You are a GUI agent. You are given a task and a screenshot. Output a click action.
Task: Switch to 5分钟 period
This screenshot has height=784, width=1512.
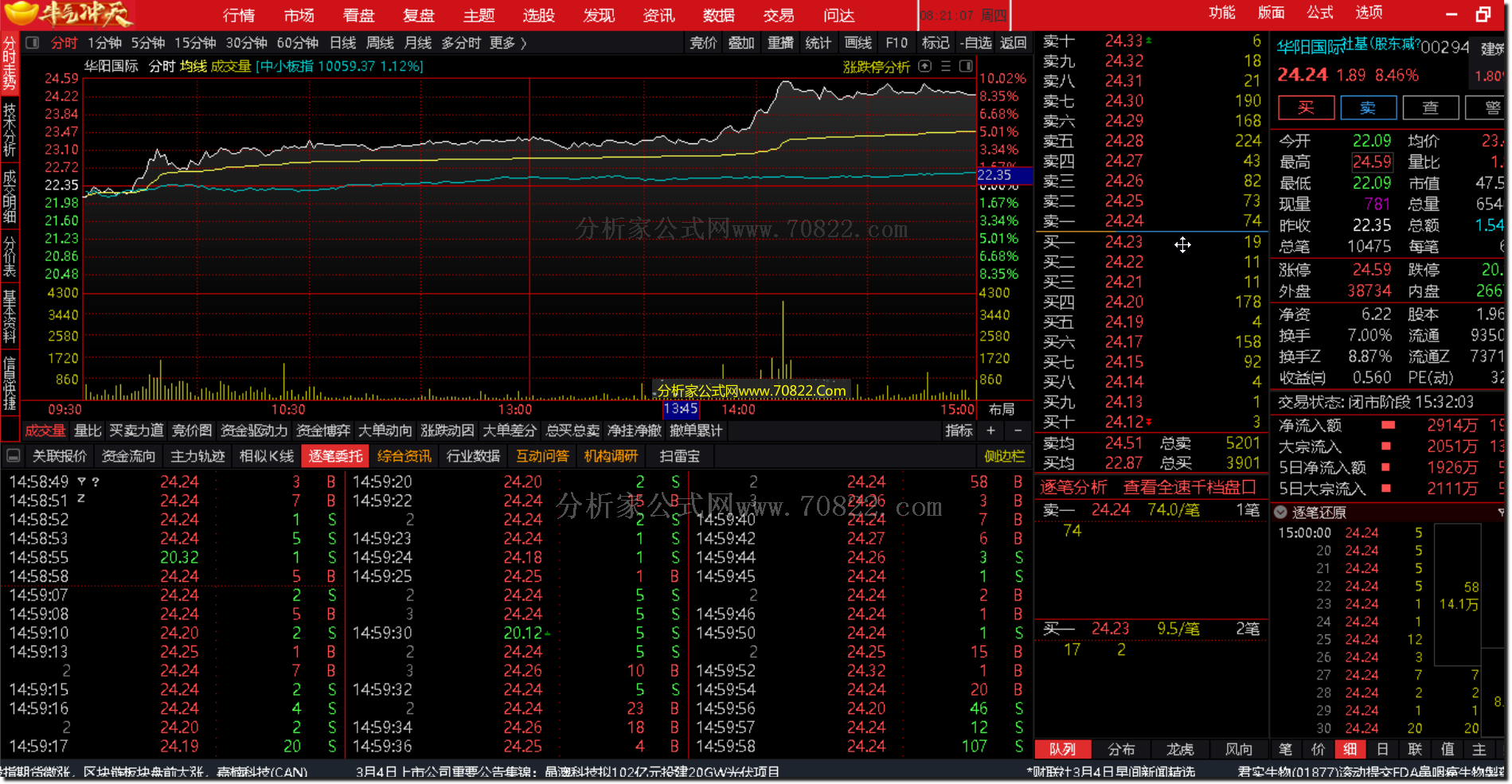(x=148, y=43)
